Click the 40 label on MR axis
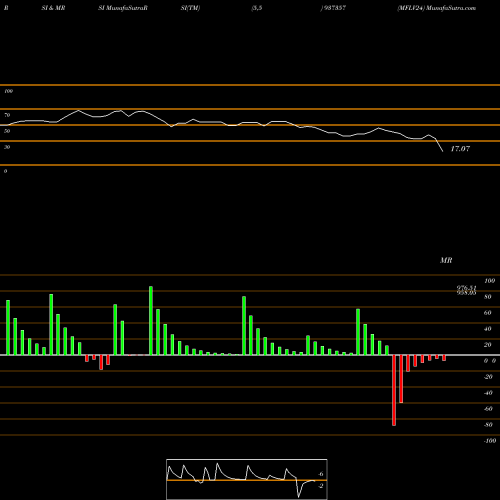Viewport: 500px width, 500px height. (488, 329)
